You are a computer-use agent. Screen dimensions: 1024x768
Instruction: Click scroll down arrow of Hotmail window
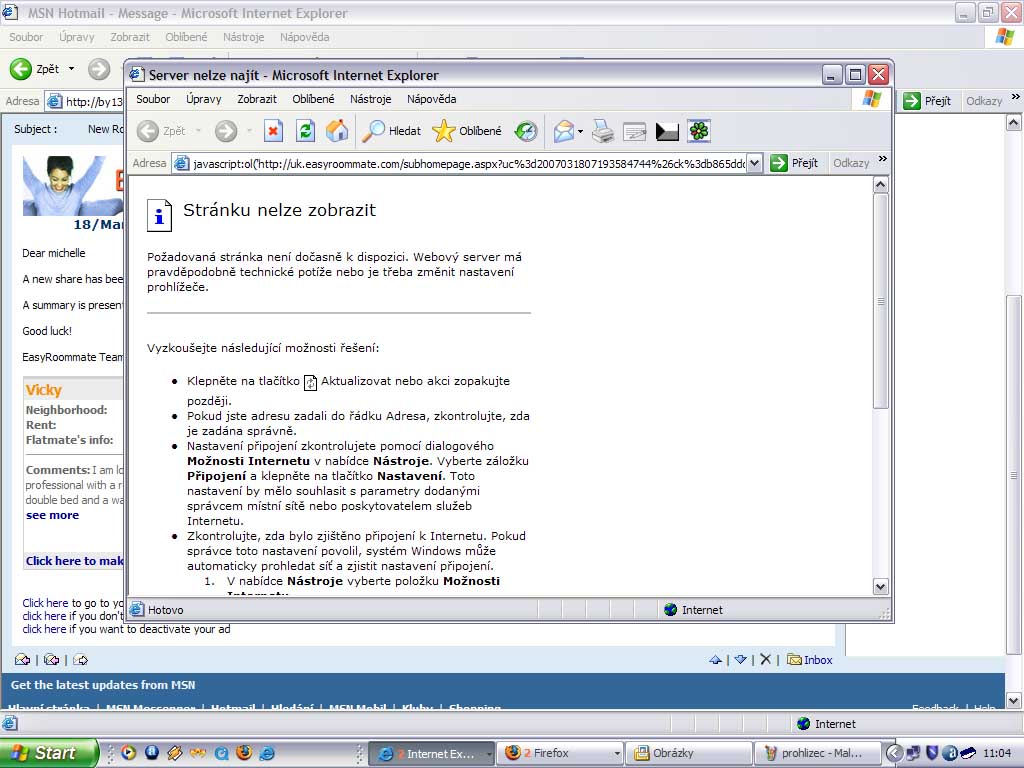point(1014,701)
